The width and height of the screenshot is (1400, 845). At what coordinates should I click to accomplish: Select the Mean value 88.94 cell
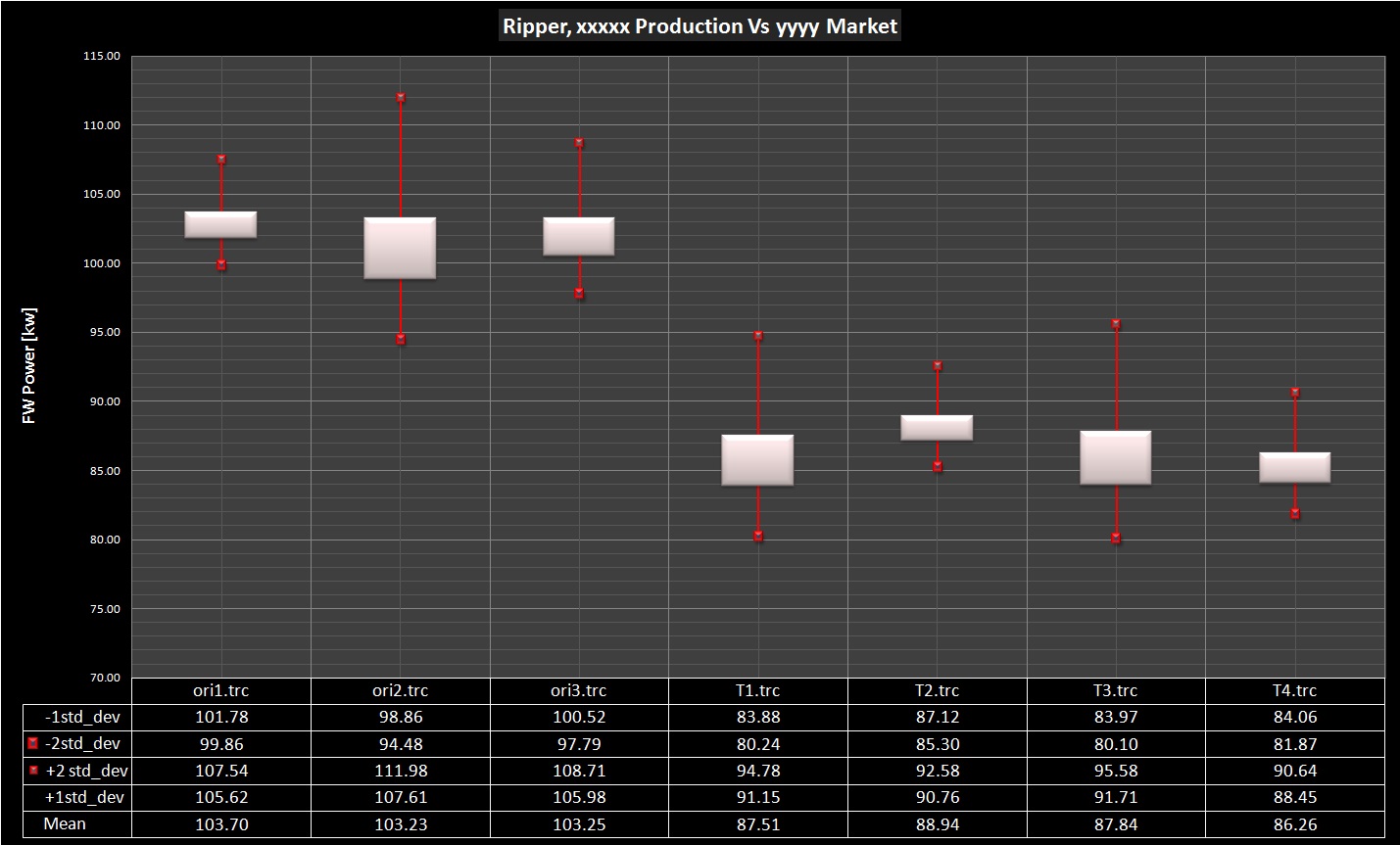937,824
